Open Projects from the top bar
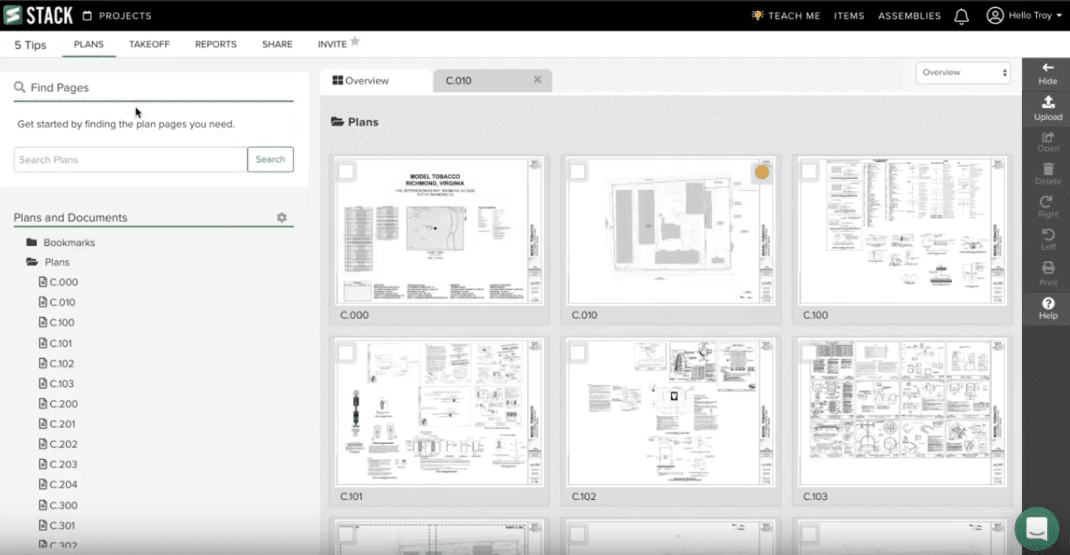Image resolution: width=1070 pixels, height=555 pixels. pyautogui.click(x=117, y=16)
